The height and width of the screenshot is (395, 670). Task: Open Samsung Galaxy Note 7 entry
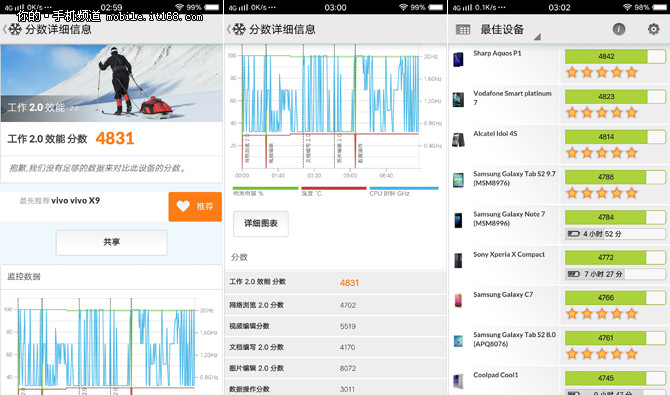click(559, 224)
